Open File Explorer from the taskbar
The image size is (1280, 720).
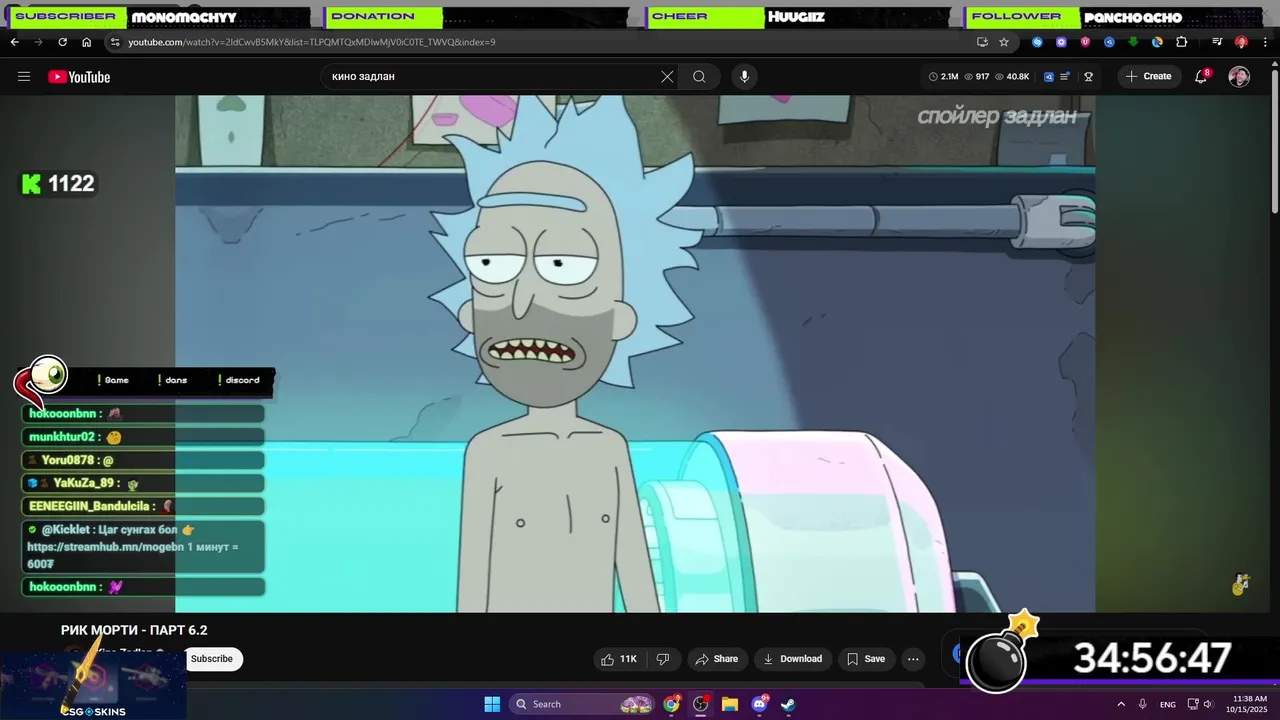[x=730, y=704]
